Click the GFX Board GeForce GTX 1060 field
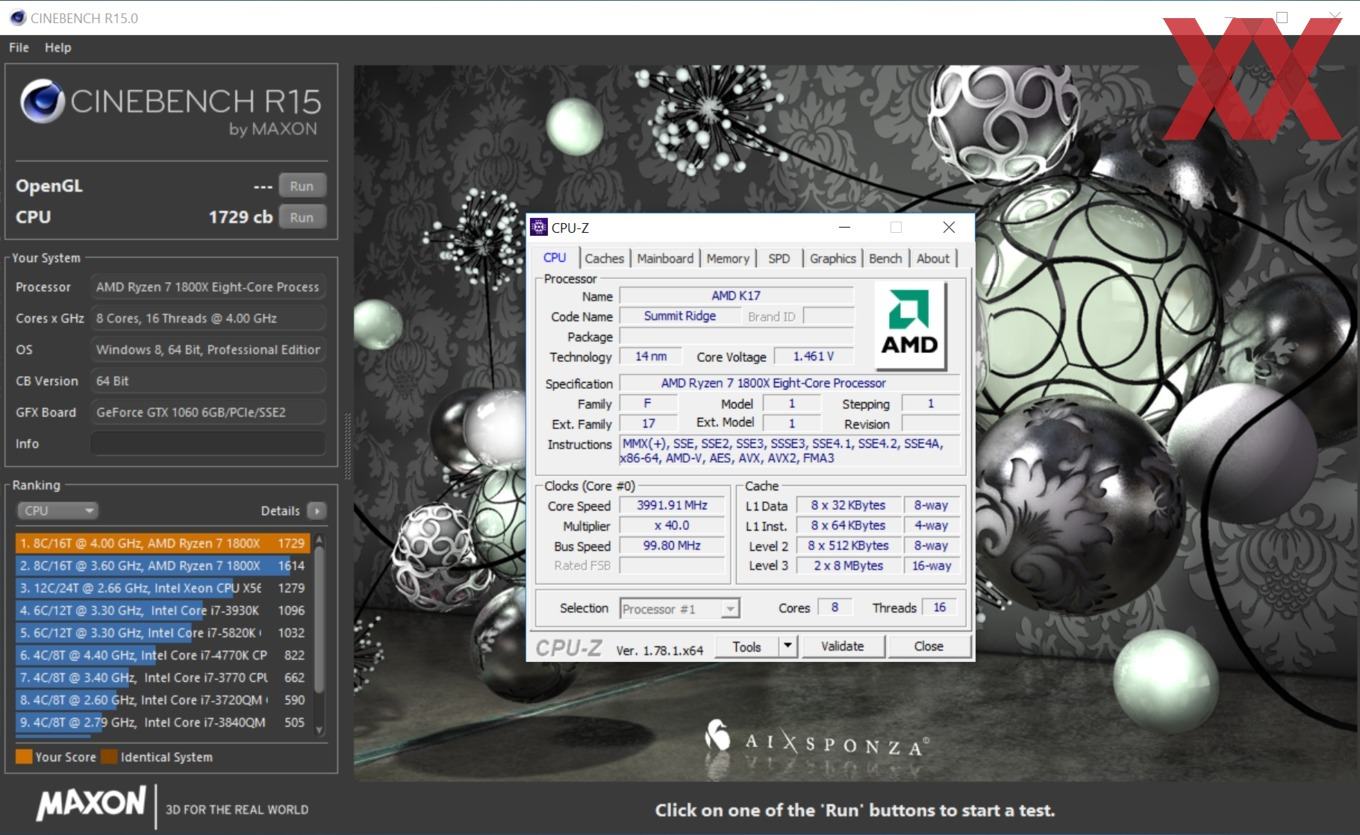Viewport: 1360px width, 835px height. (208, 412)
